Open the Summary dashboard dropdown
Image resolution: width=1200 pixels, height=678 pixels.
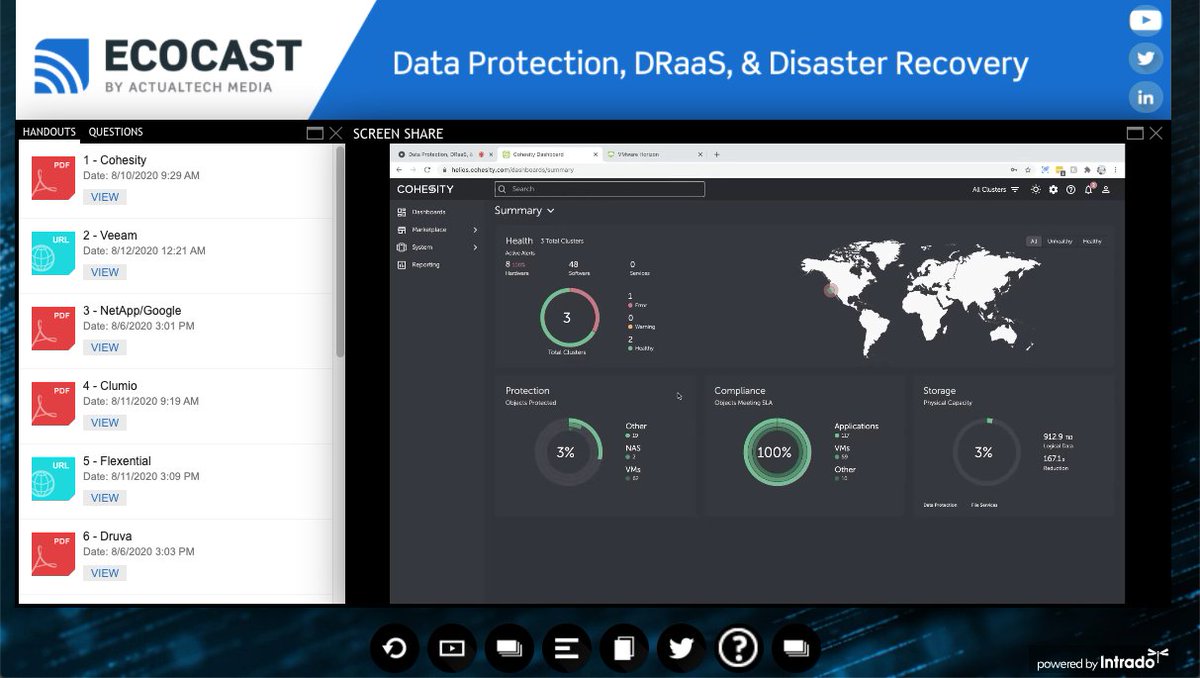524,211
